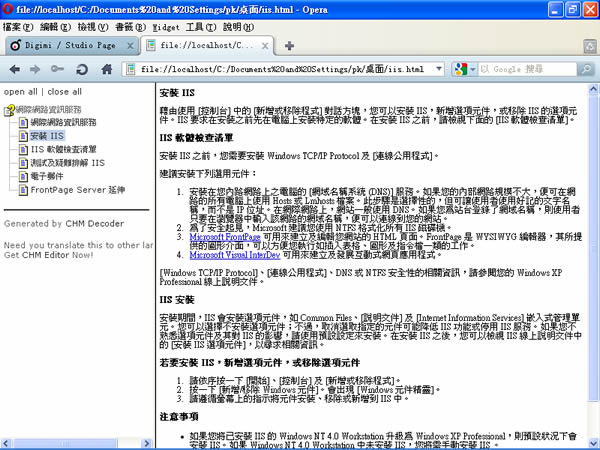The width and height of the screenshot is (600, 450).
Task: Click the magnifier search button
Action: coord(586,69)
